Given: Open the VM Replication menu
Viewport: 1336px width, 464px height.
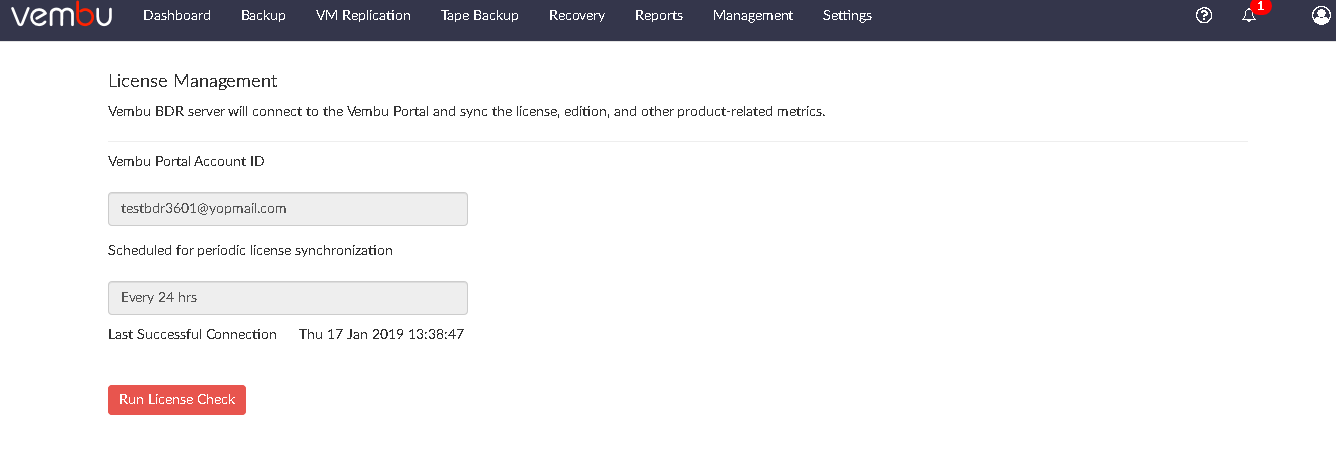Looking at the screenshot, I should pyautogui.click(x=363, y=16).
